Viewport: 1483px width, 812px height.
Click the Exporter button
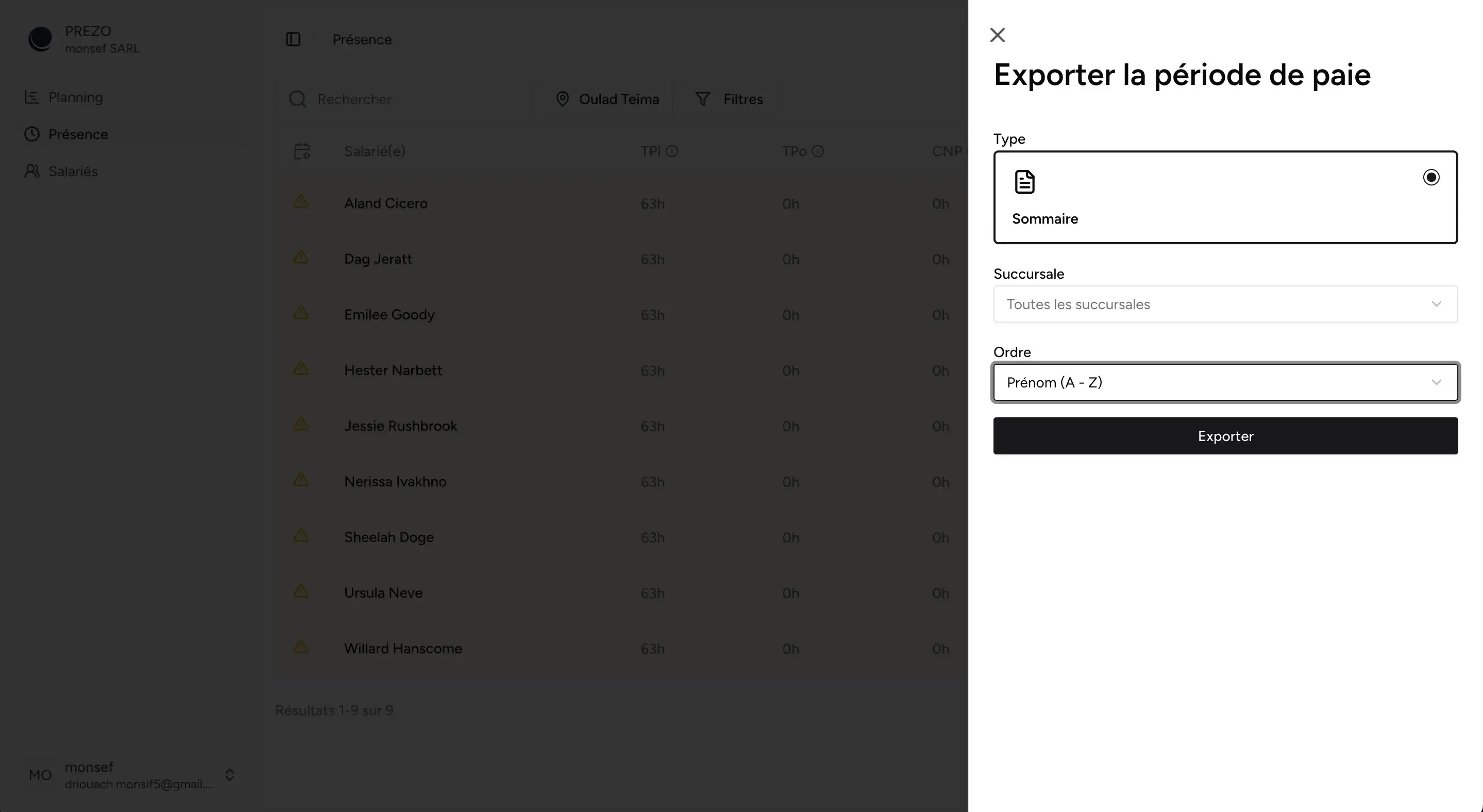pyautogui.click(x=1225, y=436)
